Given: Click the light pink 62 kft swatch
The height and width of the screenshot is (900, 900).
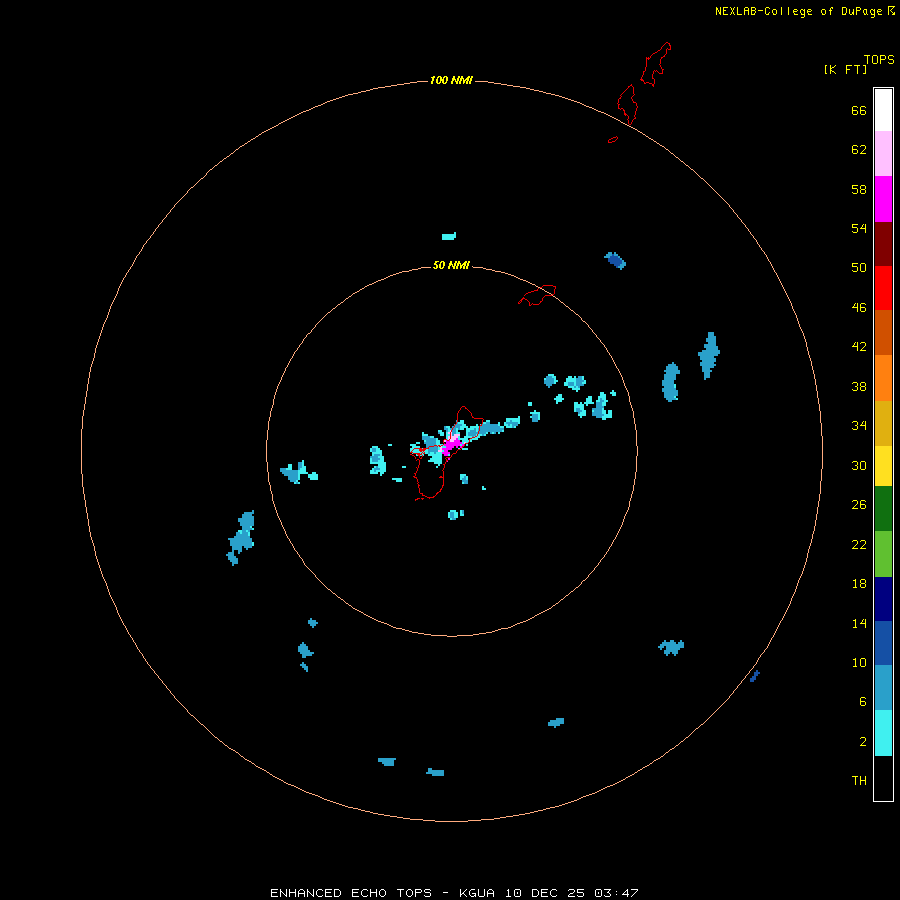Looking at the screenshot, I should pos(883,154).
